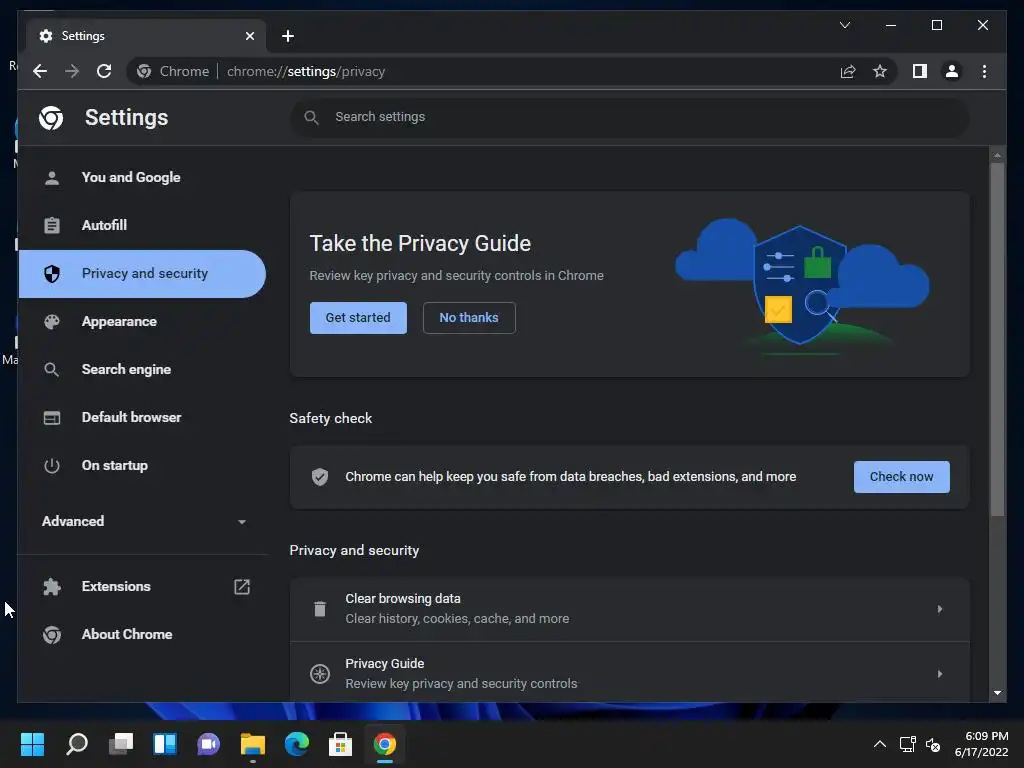The image size is (1024, 768).
Task: Reload the Settings page
Action: tap(104, 71)
